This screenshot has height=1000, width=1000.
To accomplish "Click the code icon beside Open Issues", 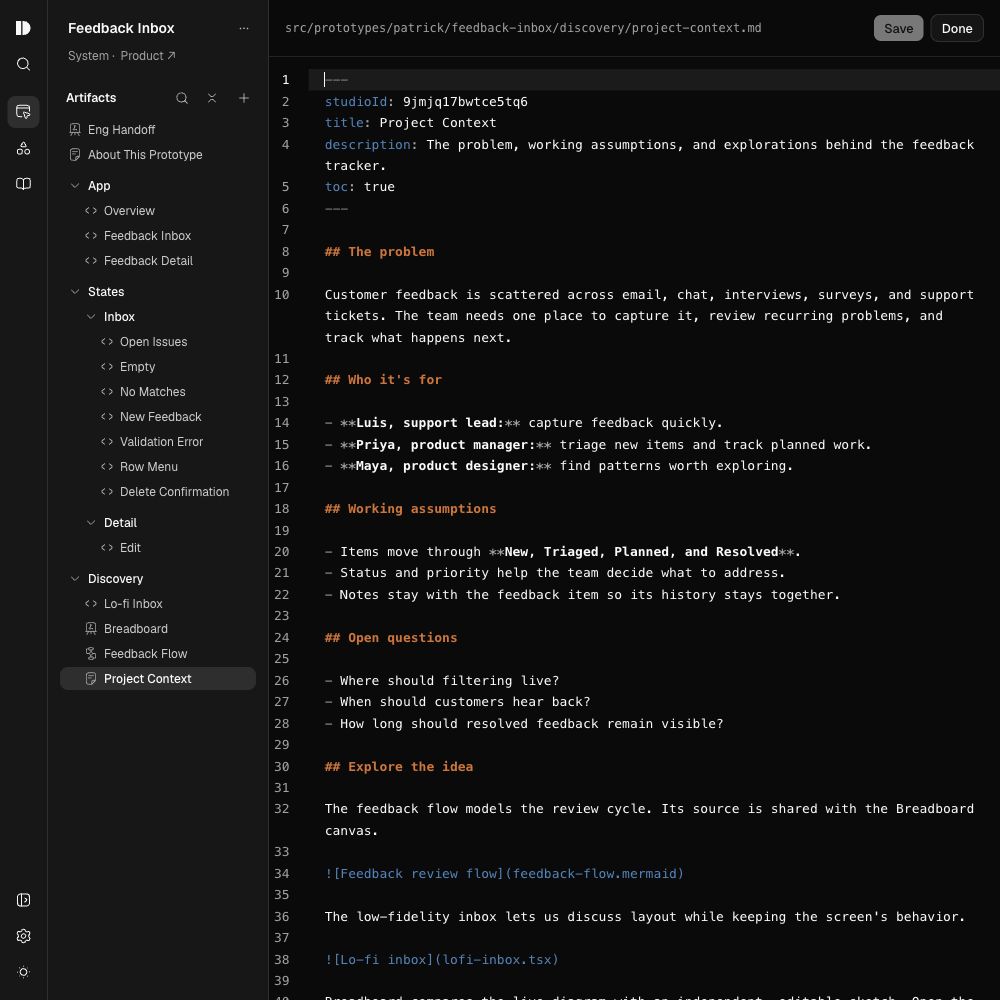I will pos(107,341).
